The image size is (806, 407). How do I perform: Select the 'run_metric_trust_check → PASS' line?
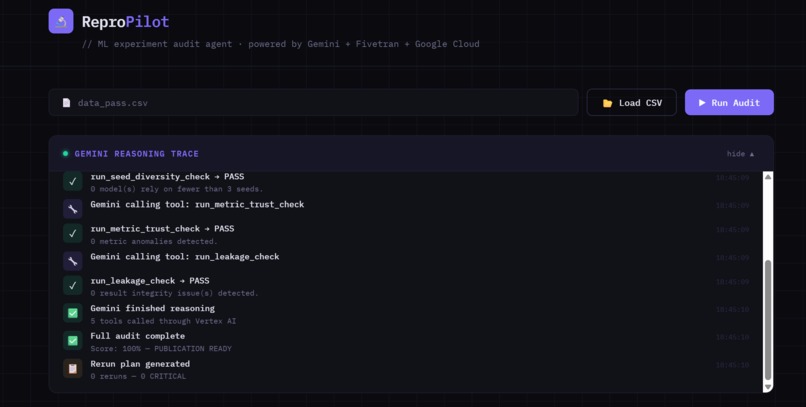pos(162,229)
